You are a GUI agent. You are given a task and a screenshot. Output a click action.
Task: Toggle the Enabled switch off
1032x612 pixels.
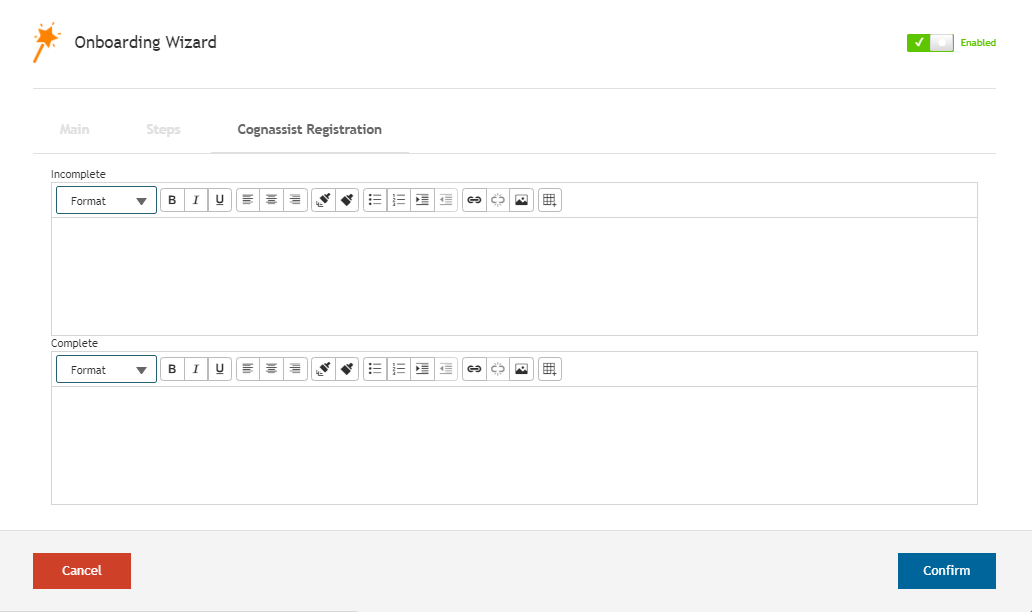click(x=930, y=42)
